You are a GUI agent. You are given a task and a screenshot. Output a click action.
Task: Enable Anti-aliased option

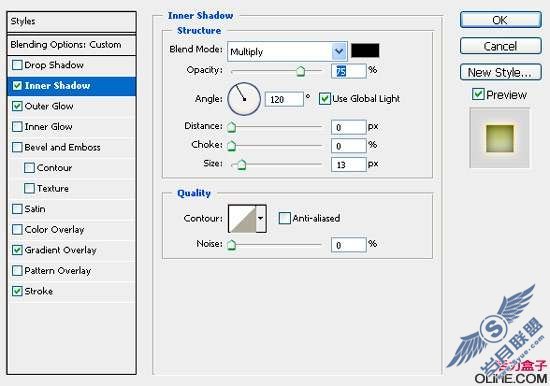pos(284,218)
